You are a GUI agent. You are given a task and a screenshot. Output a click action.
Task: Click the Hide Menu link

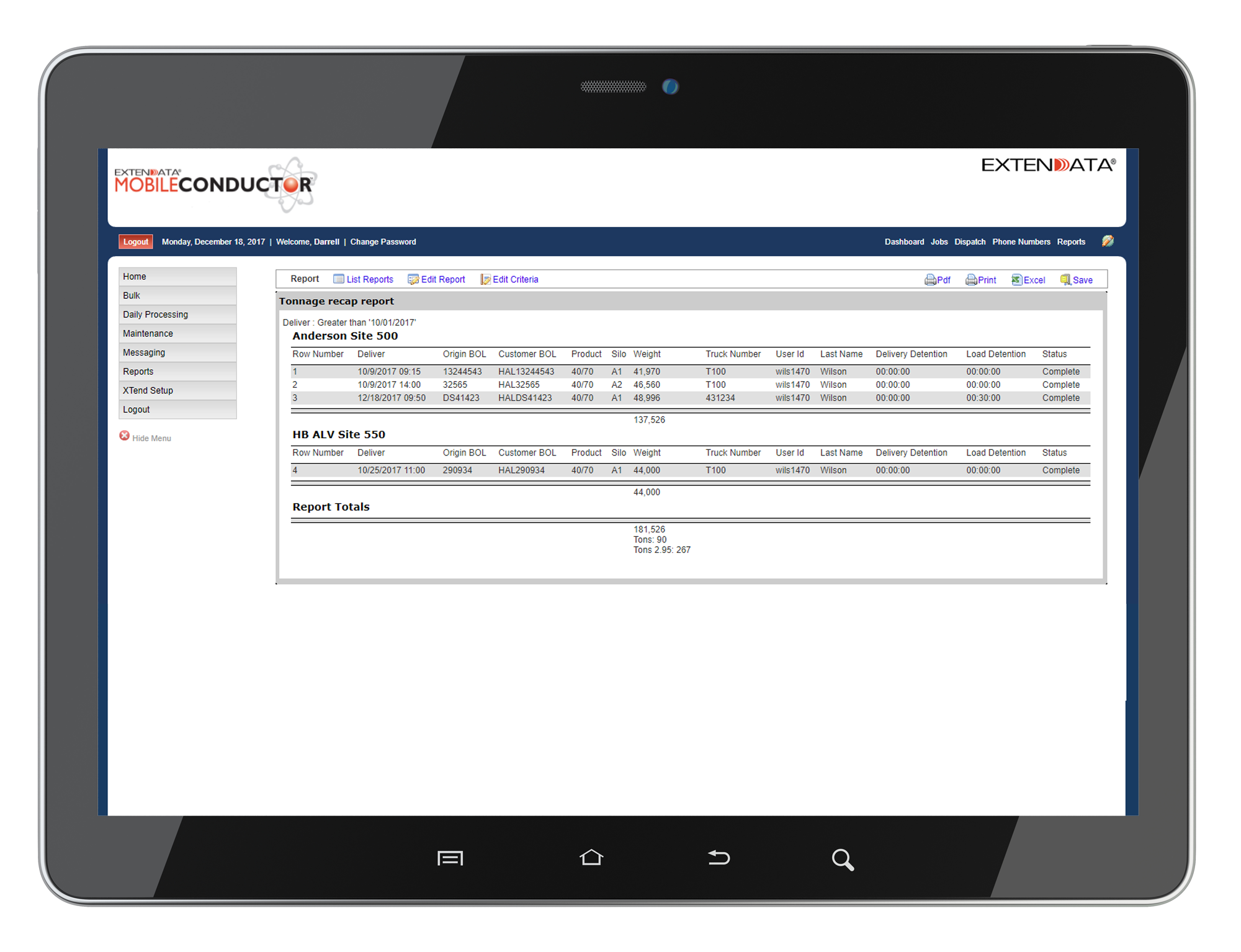(x=151, y=438)
